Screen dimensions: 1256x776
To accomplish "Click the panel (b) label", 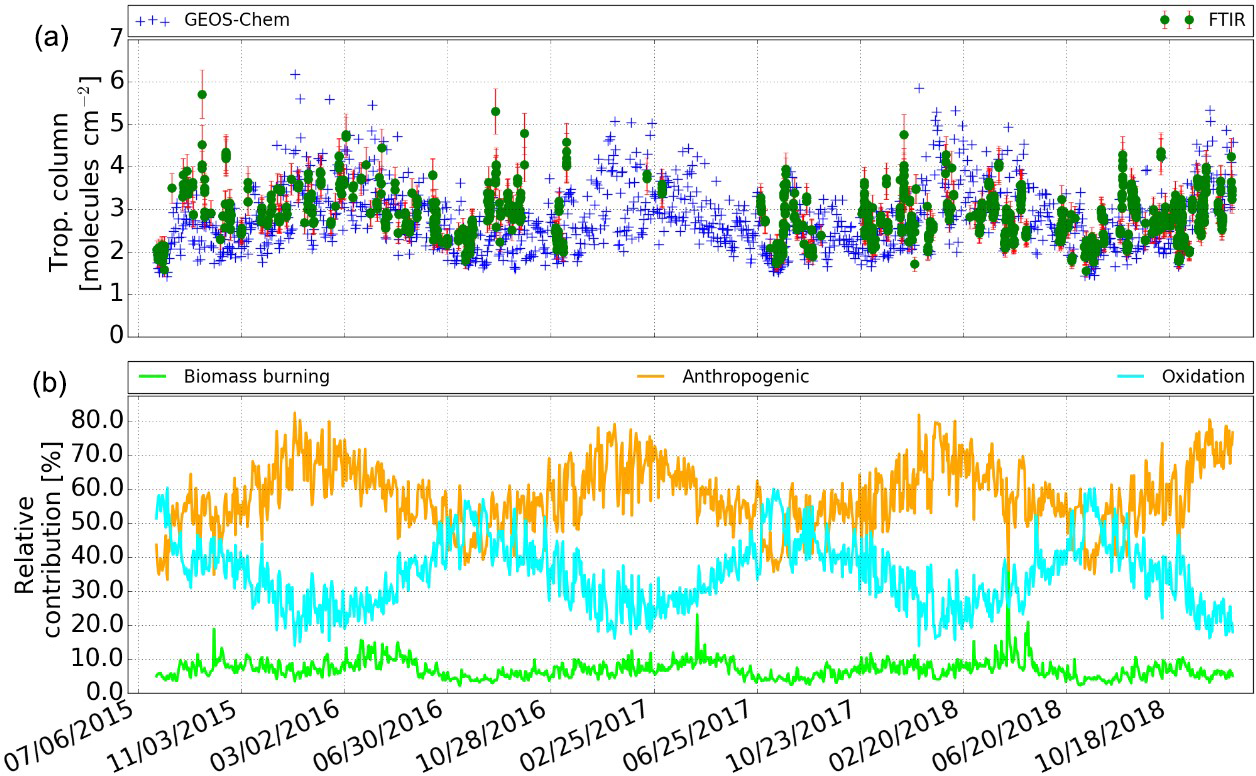I will coord(51,382).
